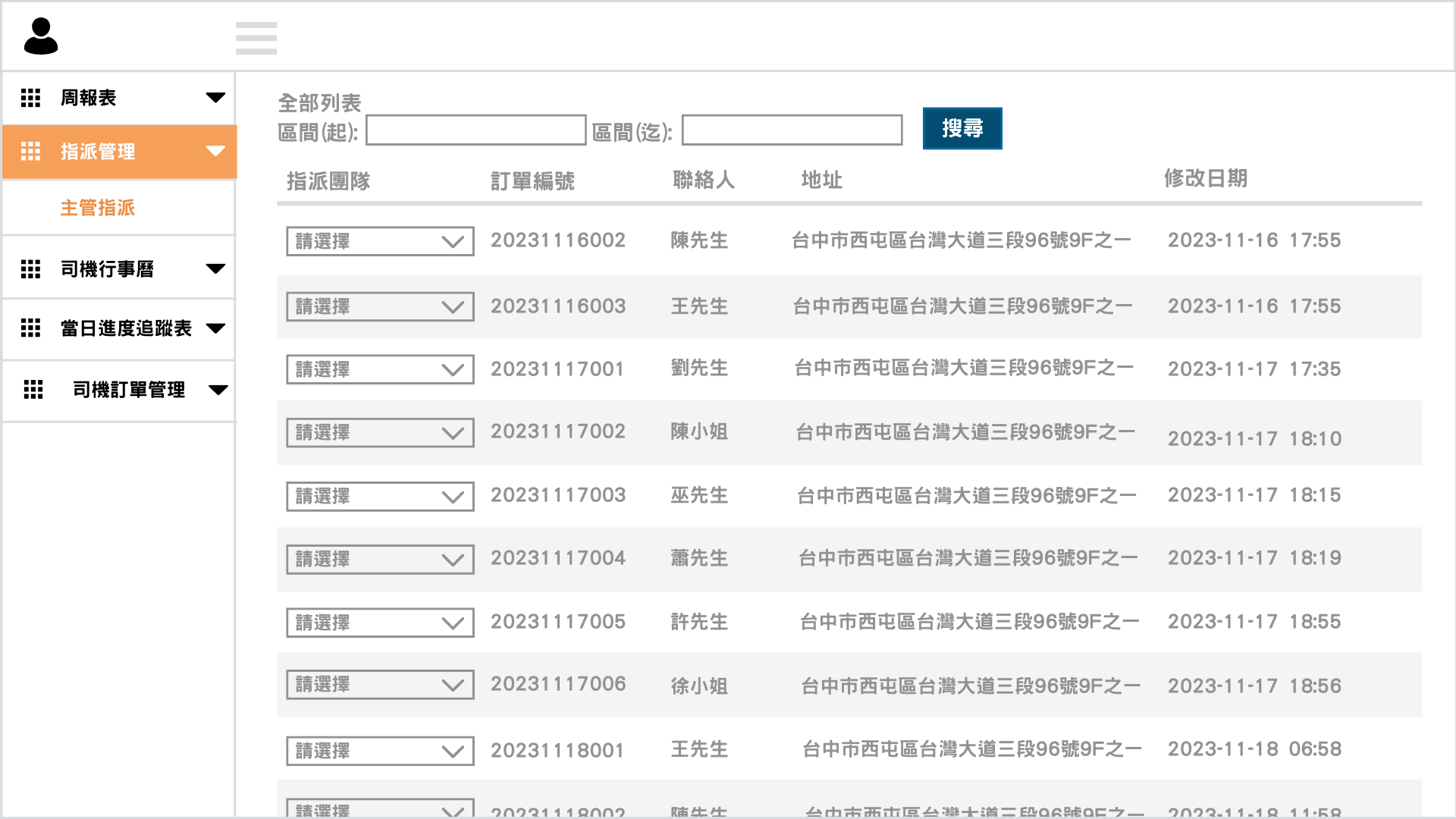The height and width of the screenshot is (819, 1456).
Task: Expand the 司機訂單管理 arrow
Action: click(x=218, y=391)
